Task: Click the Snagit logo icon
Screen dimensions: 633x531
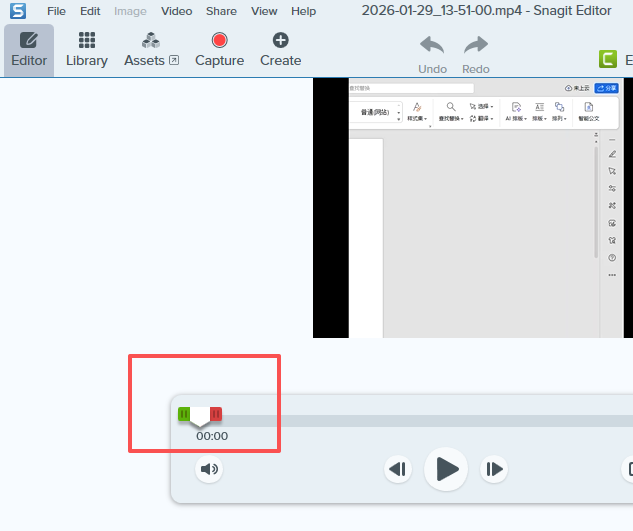Action: (x=18, y=11)
